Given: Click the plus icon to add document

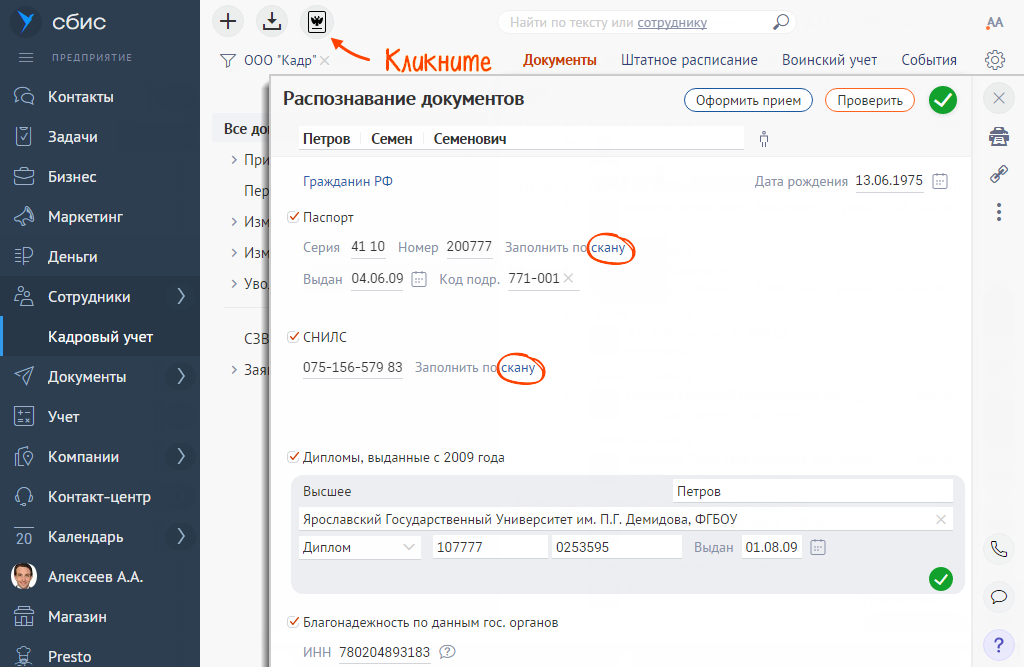Looking at the screenshot, I should [x=229, y=20].
